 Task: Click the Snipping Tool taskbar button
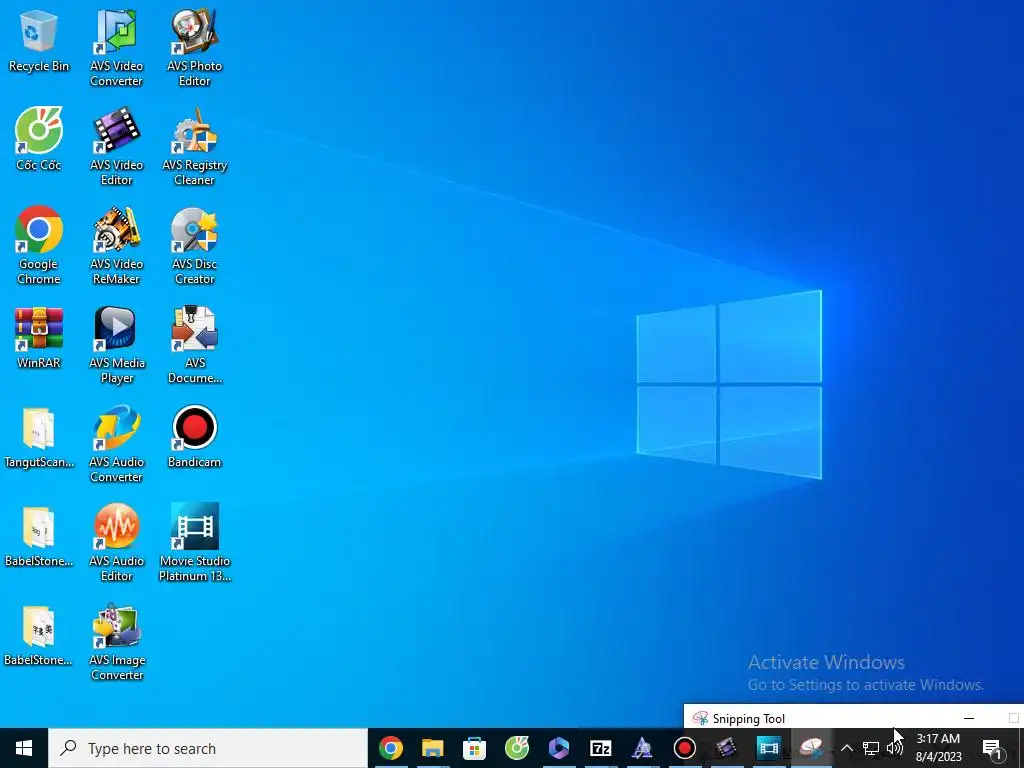tap(811, 748)
